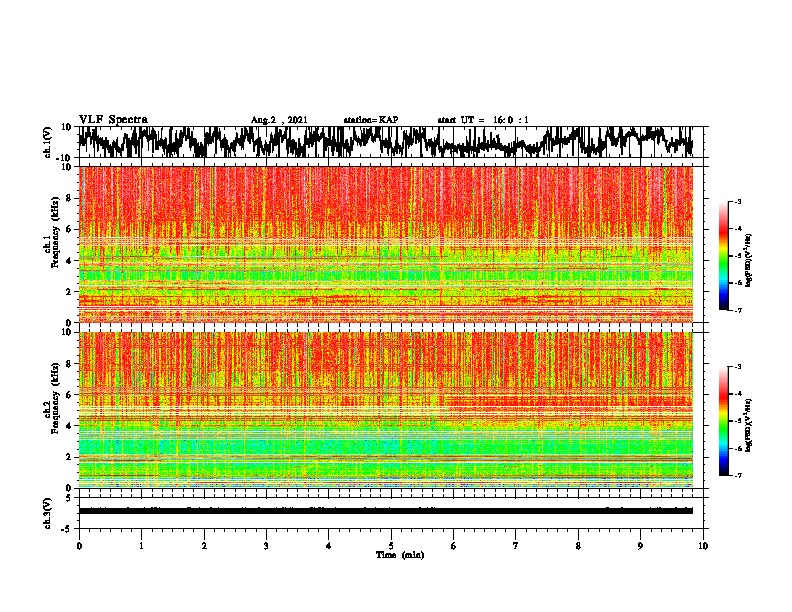The image size is (792, 612).
Task: Click inside the ch.1 spectrogram panel
Action: pyautogui.click(x=386, y=244)
